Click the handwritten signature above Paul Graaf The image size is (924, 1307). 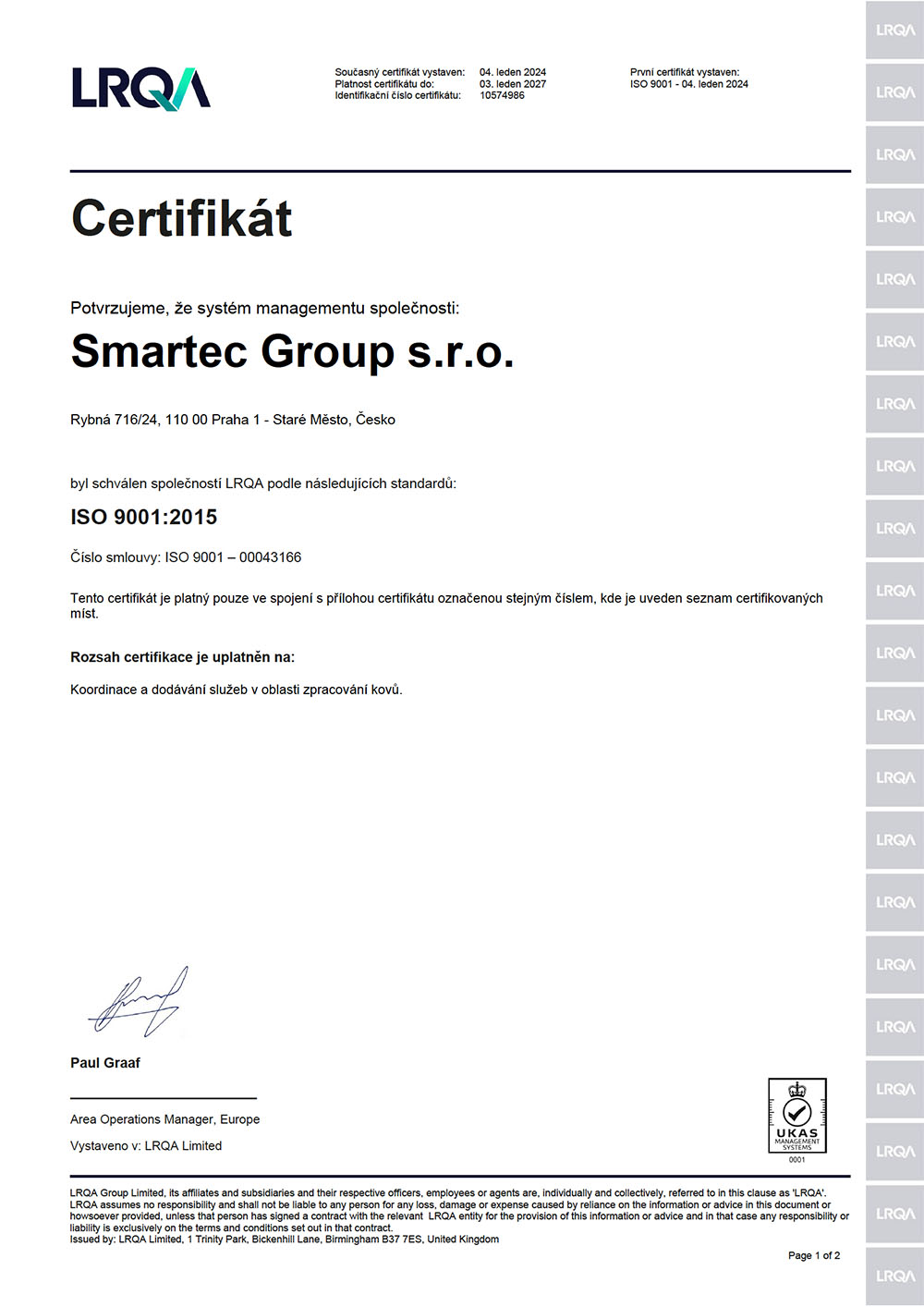tap(139, 1001)
